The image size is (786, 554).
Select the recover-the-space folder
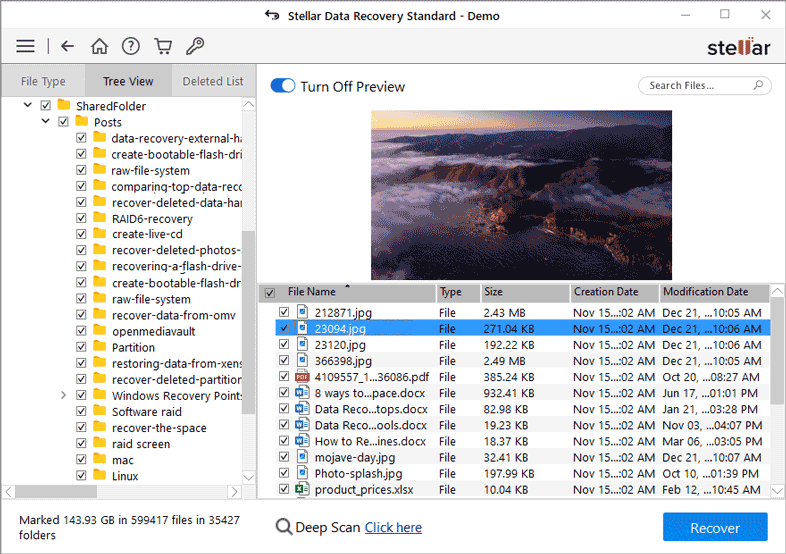pyautogui.click(x=159, y=428)
